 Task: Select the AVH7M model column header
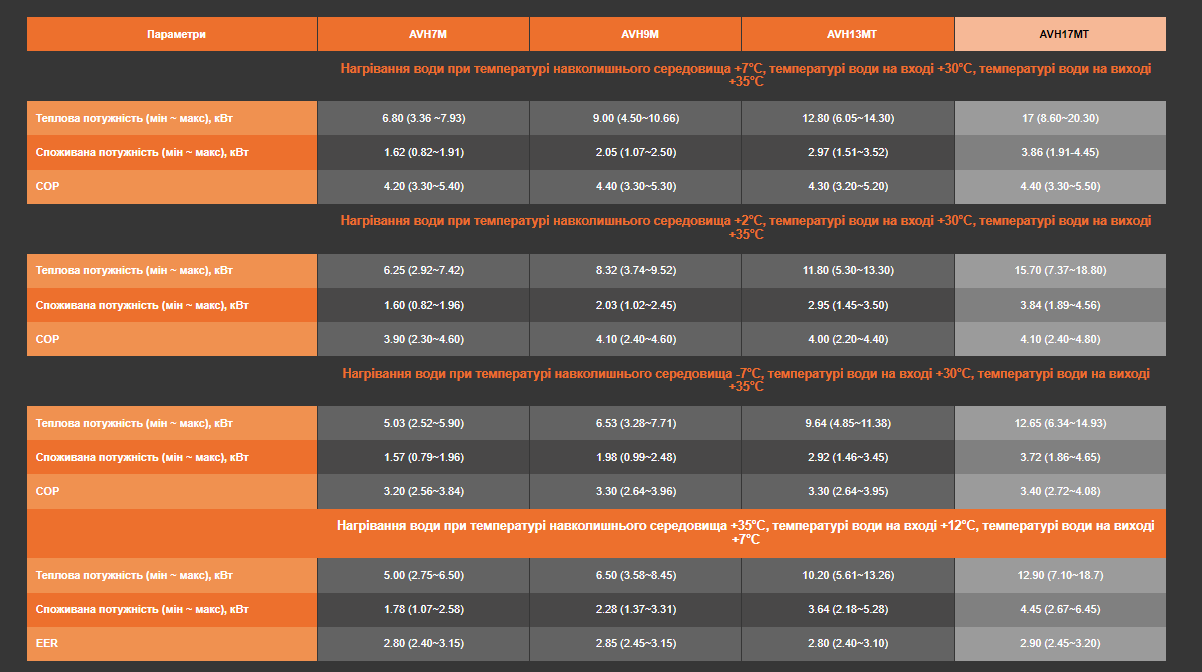click(423, 34)
